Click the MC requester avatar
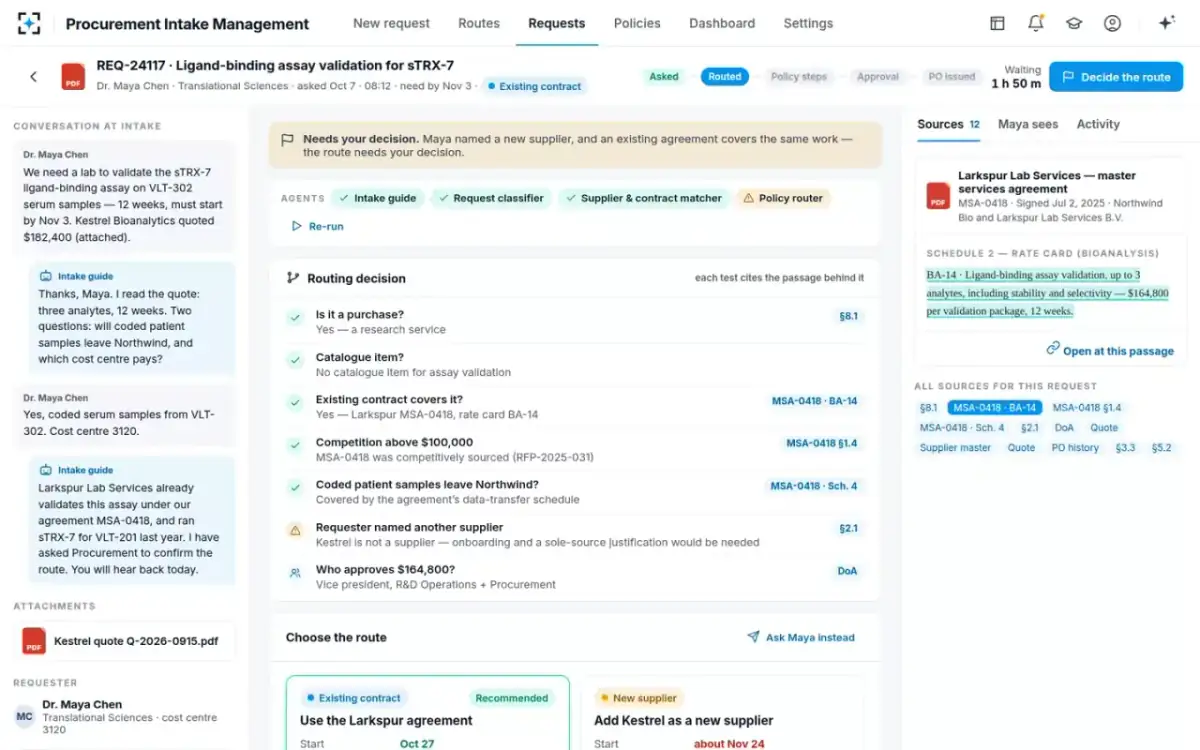Viewport: 1200px width, 750px height. (24, 716)
